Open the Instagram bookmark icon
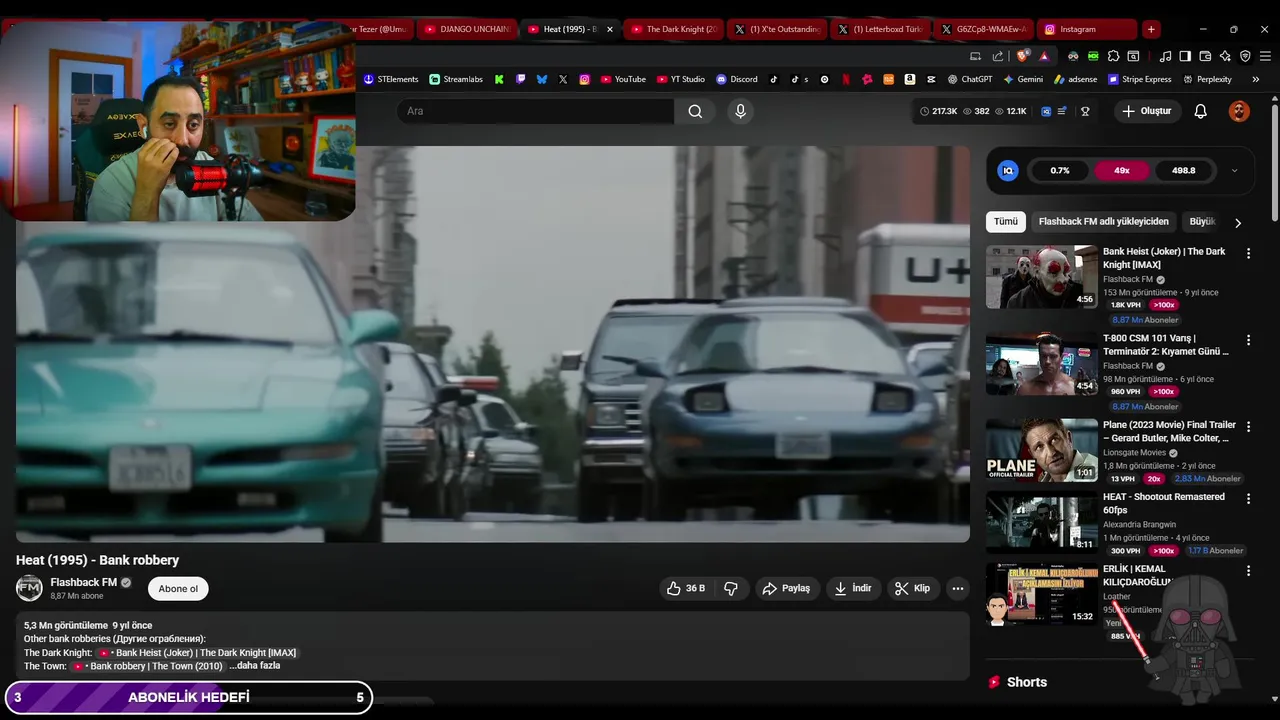This screenshot has width=1280, height=720. 585,79
